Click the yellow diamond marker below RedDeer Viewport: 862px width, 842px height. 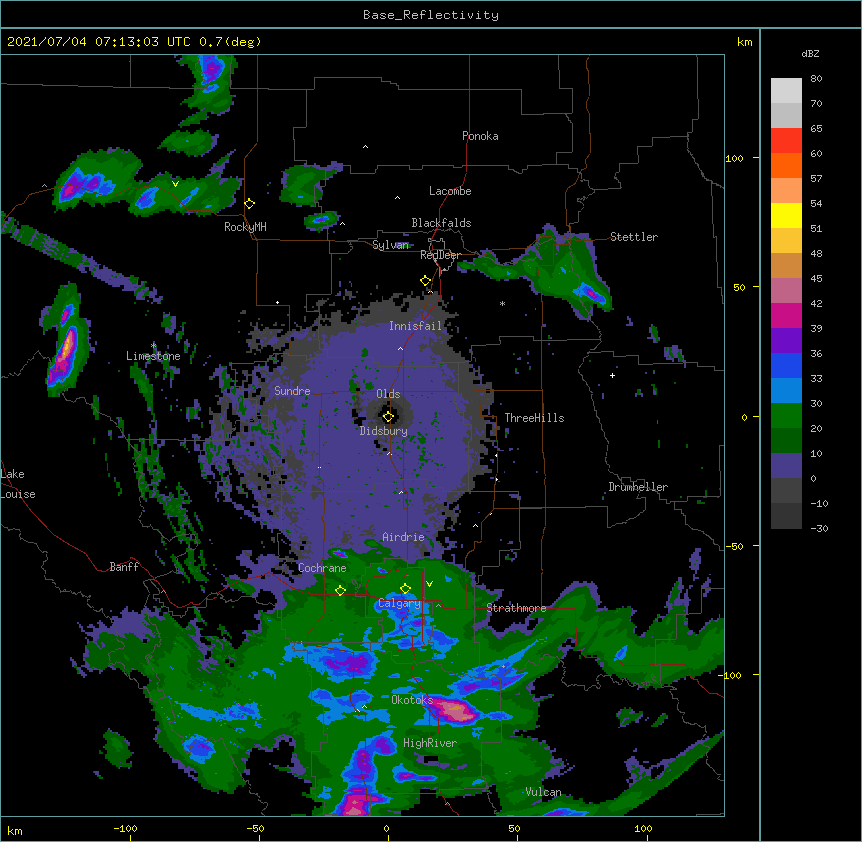click(x=426, y=281)
